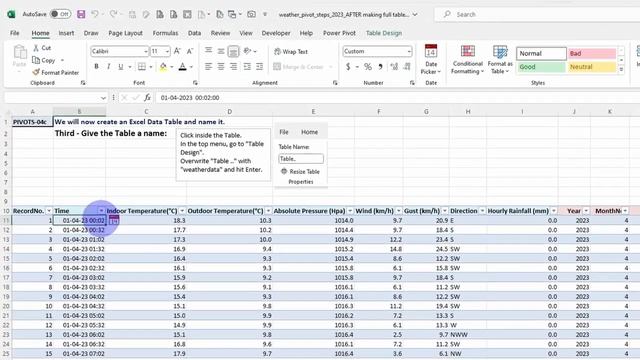Click the Redo arrow icon
640x360 pixels.
pyautogui.click(x=113, y=14)
